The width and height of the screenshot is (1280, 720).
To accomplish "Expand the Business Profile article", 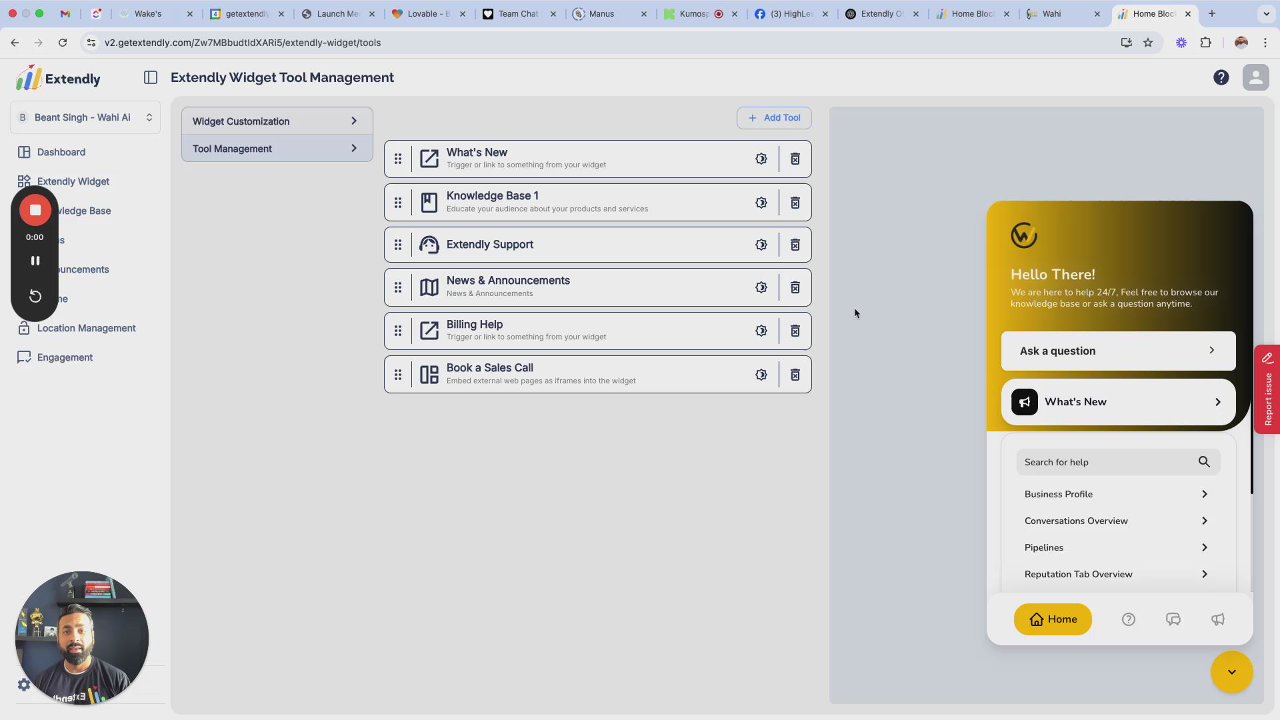I will click(1118, 494).
